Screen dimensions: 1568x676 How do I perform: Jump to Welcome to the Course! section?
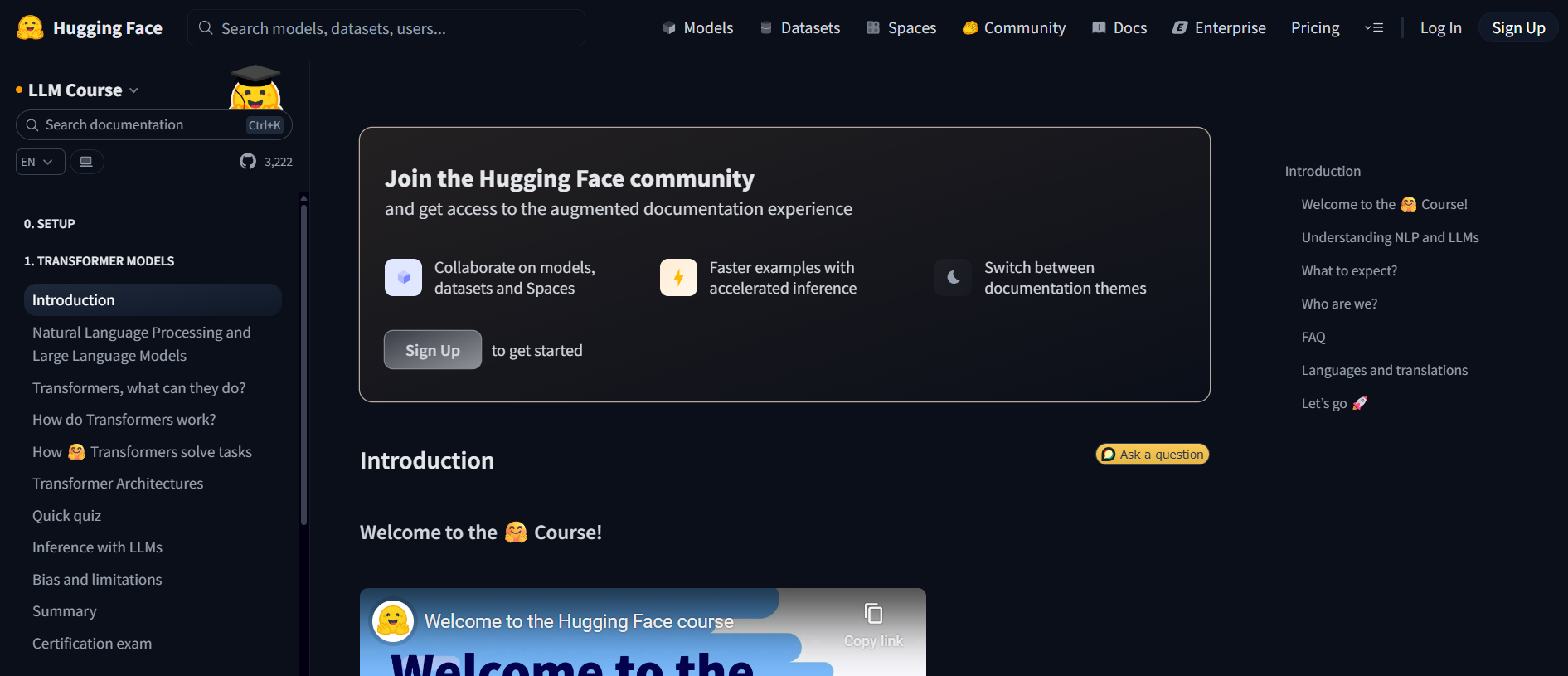1384,204
